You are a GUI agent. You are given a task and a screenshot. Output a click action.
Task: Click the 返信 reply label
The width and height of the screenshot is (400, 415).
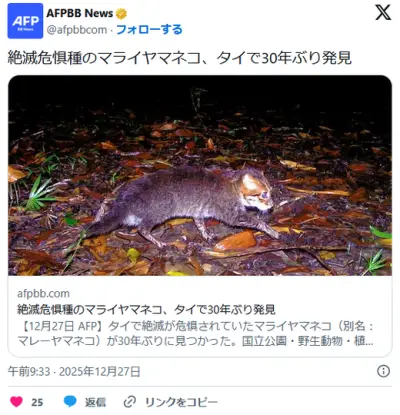coord(95,402)
